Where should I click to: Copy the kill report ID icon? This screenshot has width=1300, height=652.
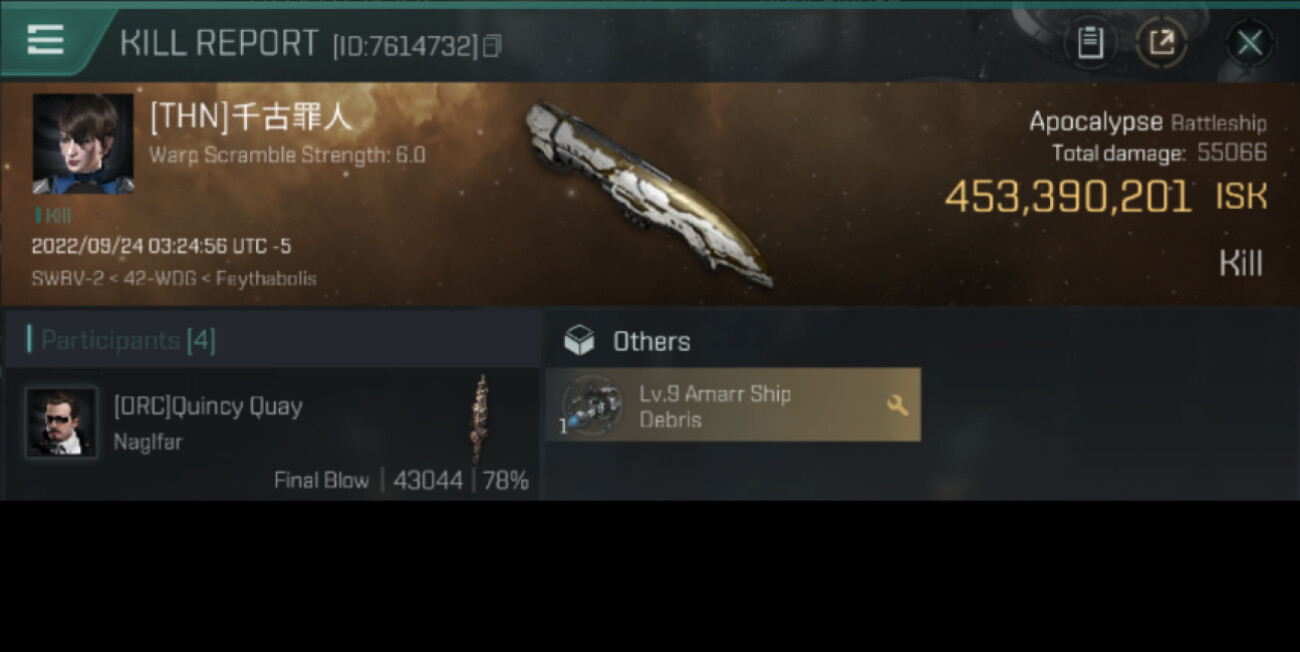tap(491, 46)
